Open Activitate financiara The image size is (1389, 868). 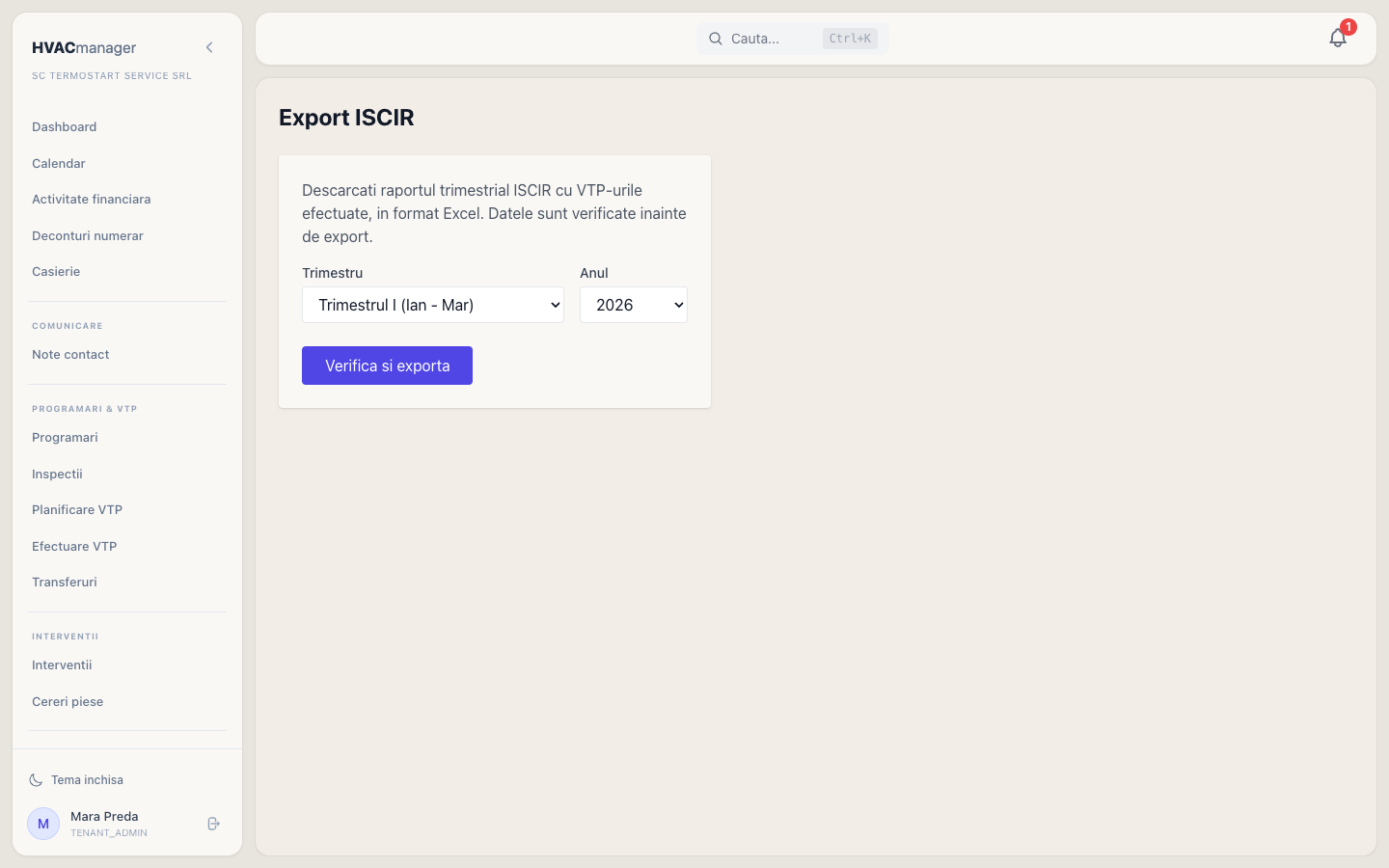(x=92, y=199)
